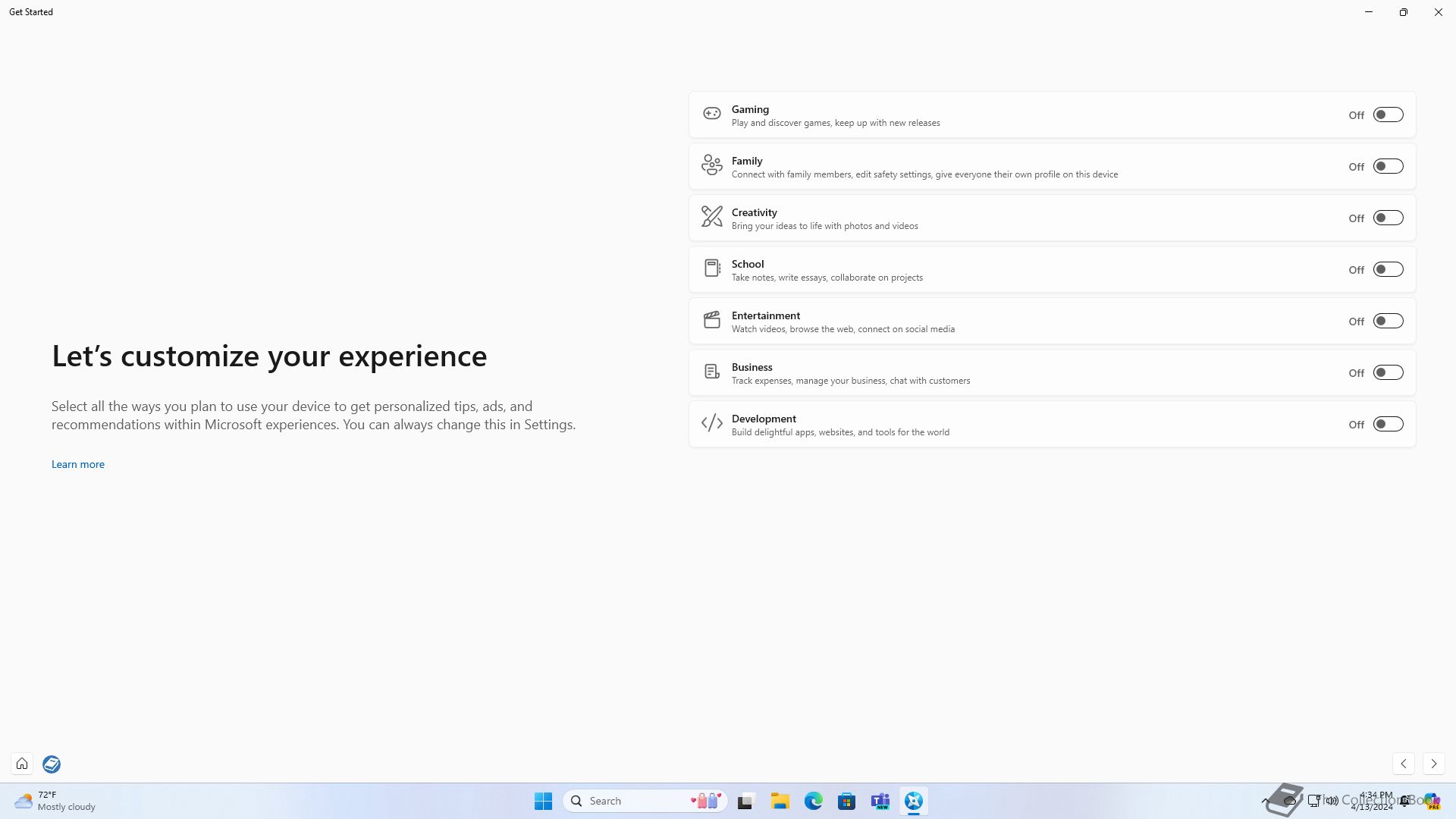The height and width of the screenshot is (819, 1456).
Task: Click 'Connect with family members' description text
Action: point(924,174)
